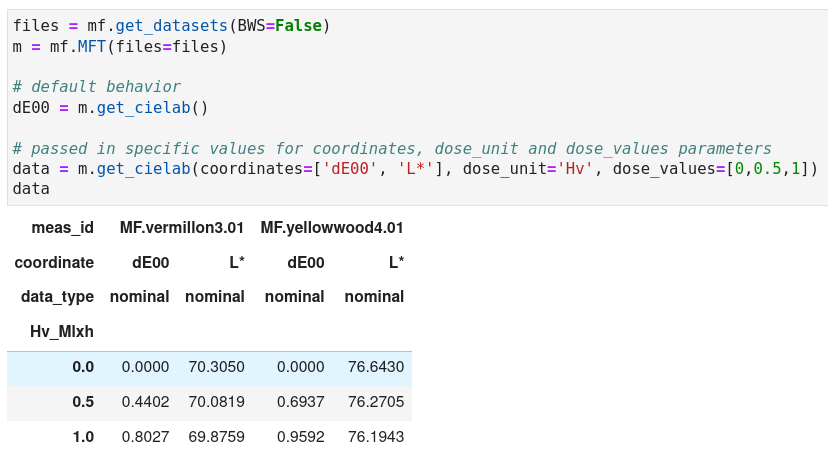Select the MF.vermillon3.01 column header

[x=181, y=228]
